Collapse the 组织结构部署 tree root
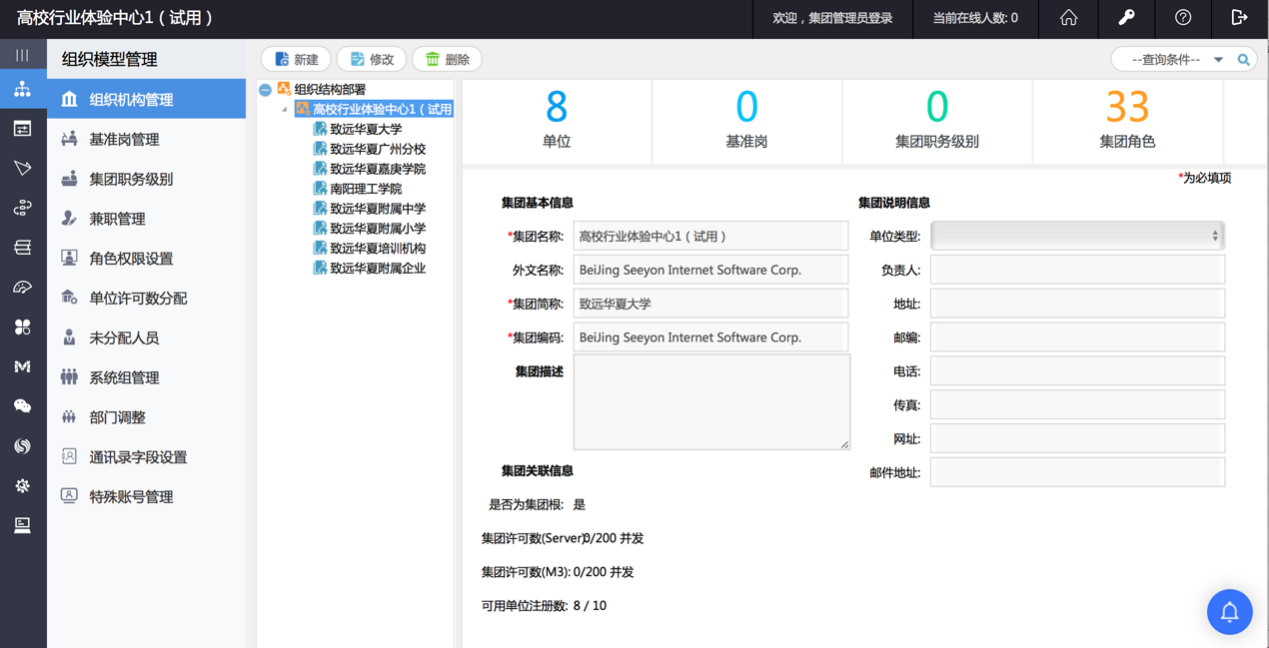 (x=265, y=90)
